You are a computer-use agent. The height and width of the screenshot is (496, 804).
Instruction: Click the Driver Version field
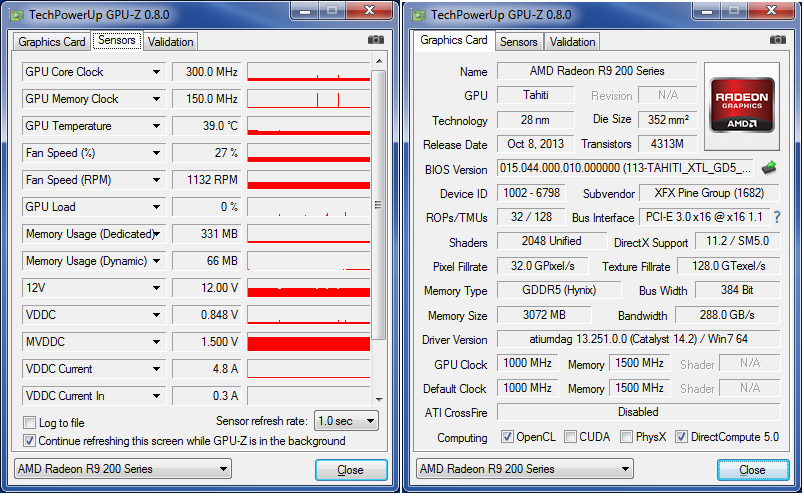pyautogui.click(x=638, y=339)
